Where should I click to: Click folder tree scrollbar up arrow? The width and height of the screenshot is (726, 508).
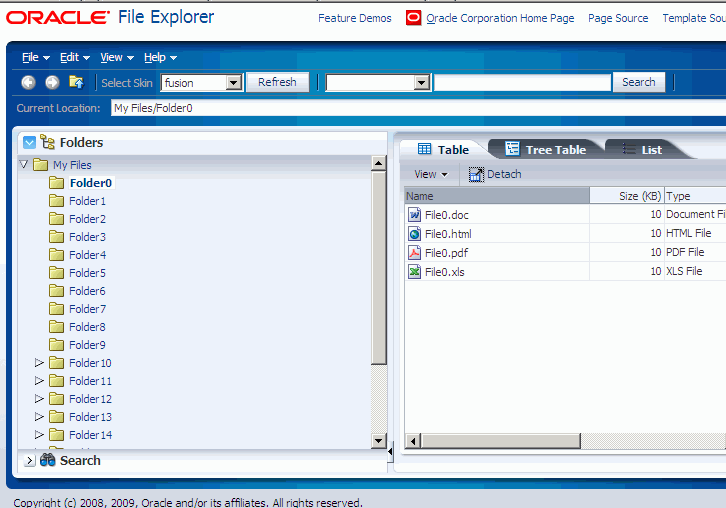coord(379,163)
